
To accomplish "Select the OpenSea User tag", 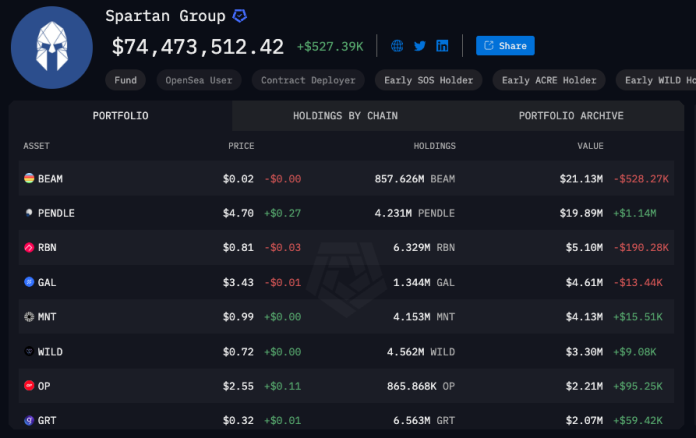I will [196, 80].
